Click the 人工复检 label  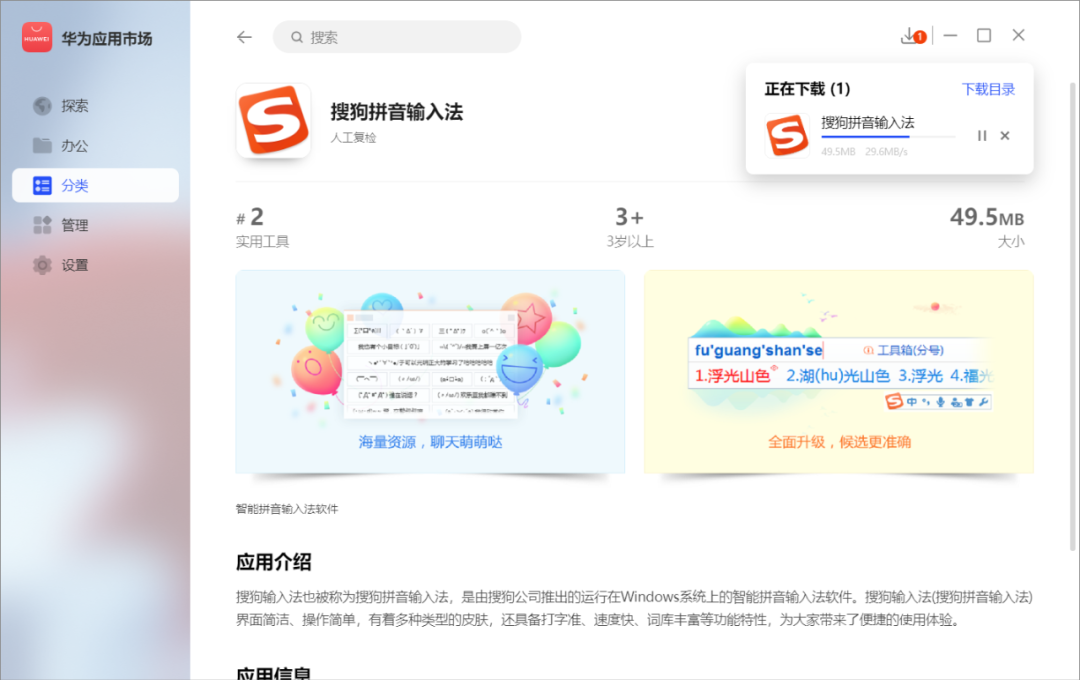pyautogui.click(x=353, y=138)
